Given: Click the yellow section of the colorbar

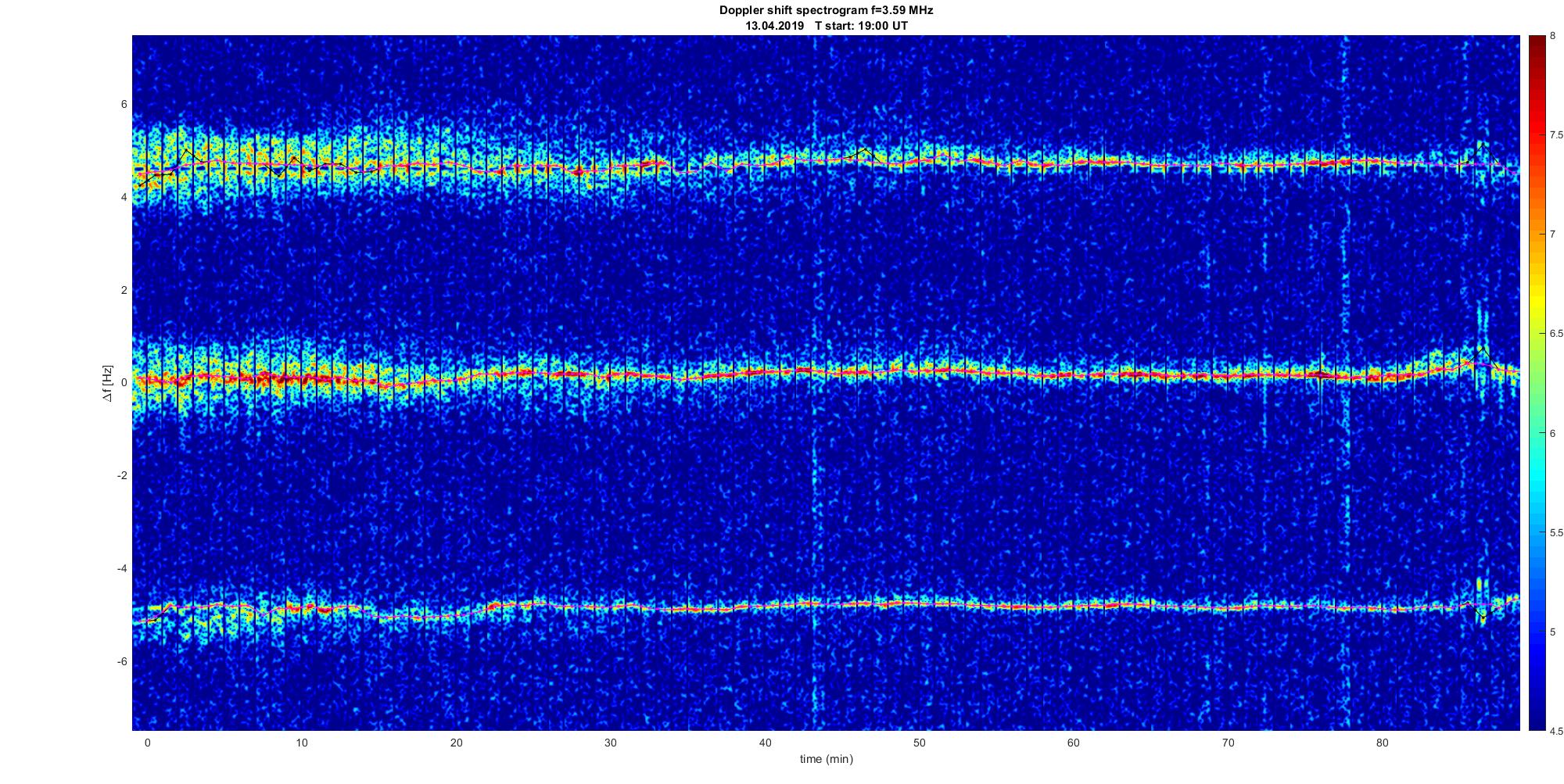Looking at the screenshot, I should (x=1537, y=301).
